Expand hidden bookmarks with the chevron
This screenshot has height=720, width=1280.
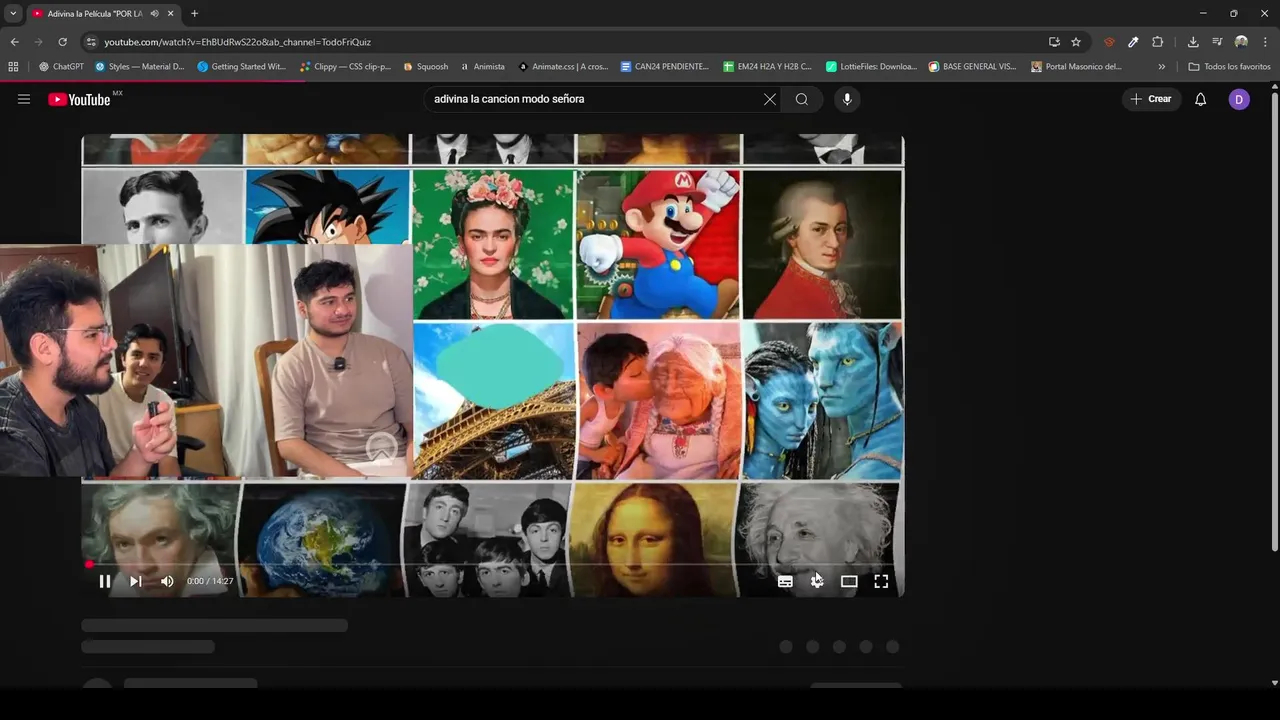(1161, 67)
